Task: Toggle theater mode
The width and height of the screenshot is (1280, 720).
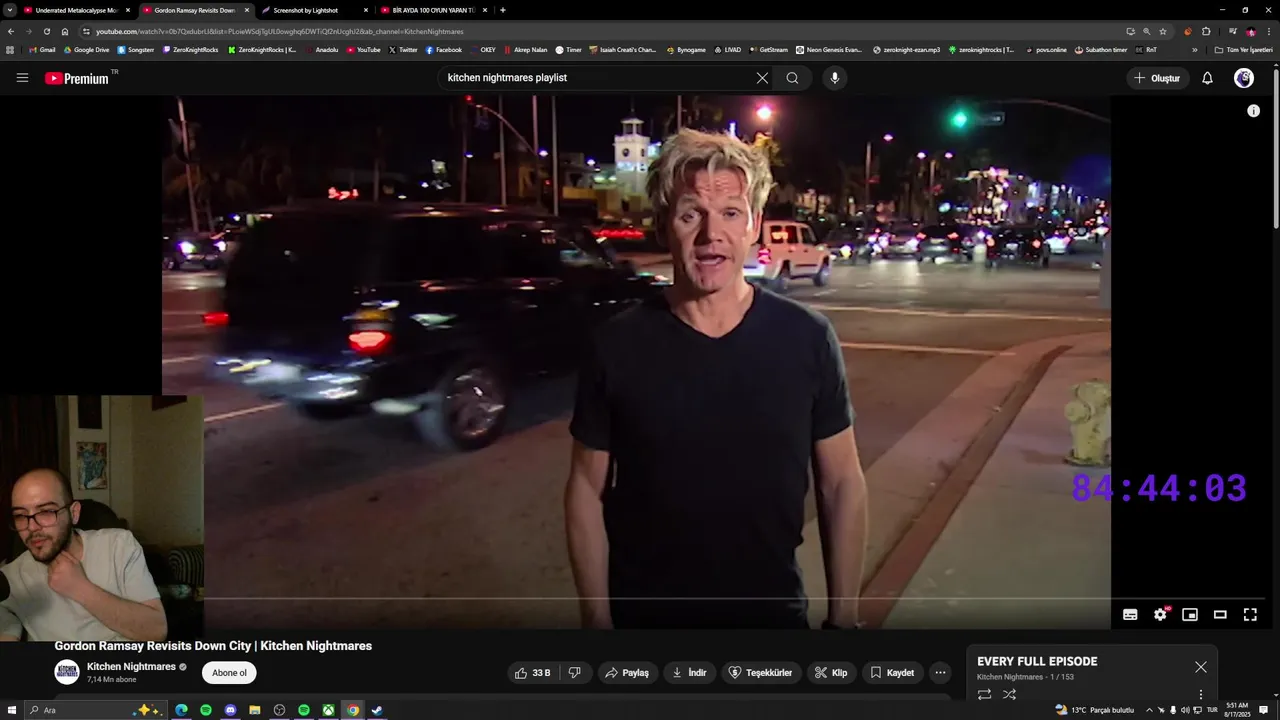Action: 1220,614
